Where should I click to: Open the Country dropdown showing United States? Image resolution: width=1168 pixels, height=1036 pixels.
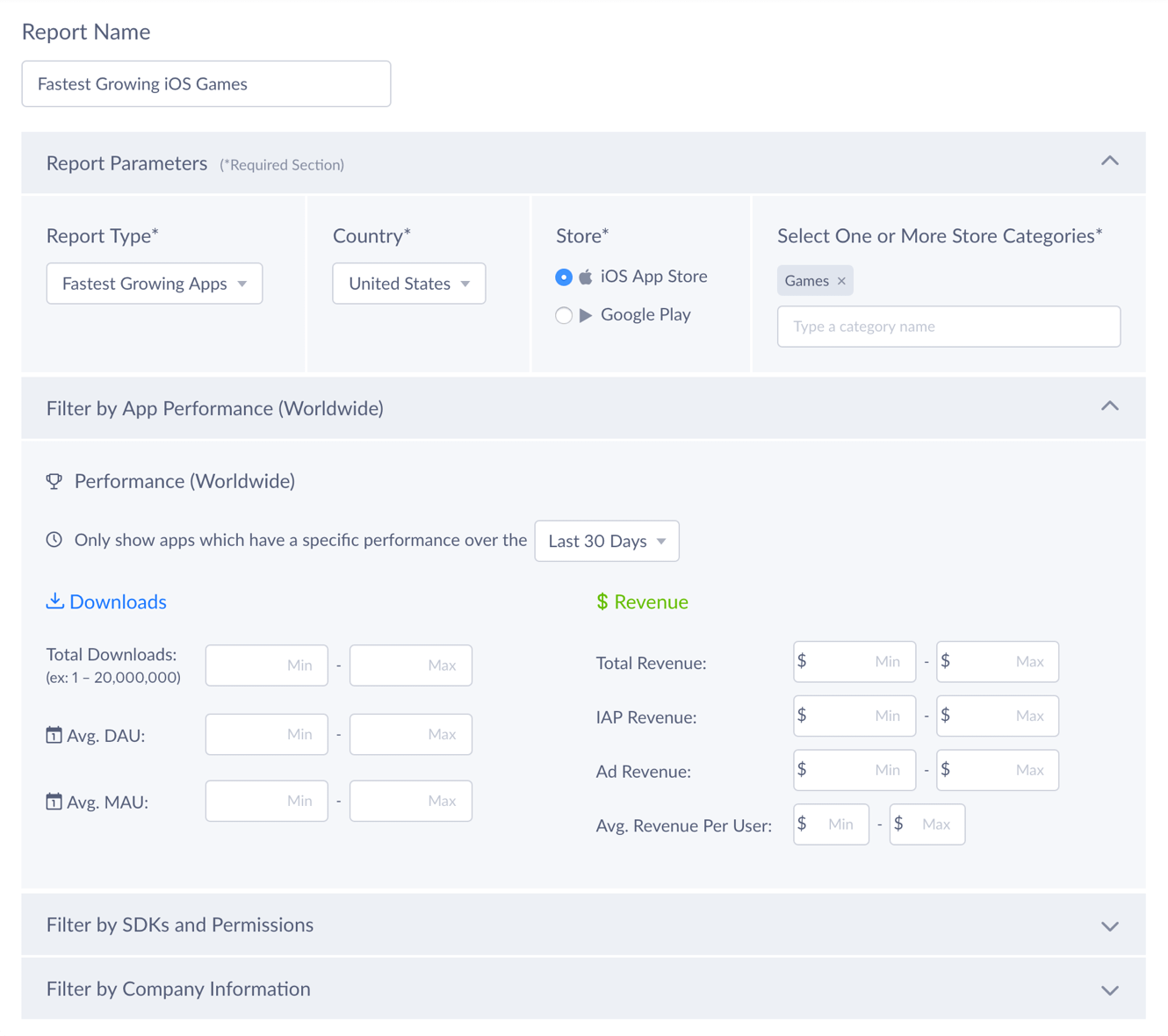click(408, 284)
